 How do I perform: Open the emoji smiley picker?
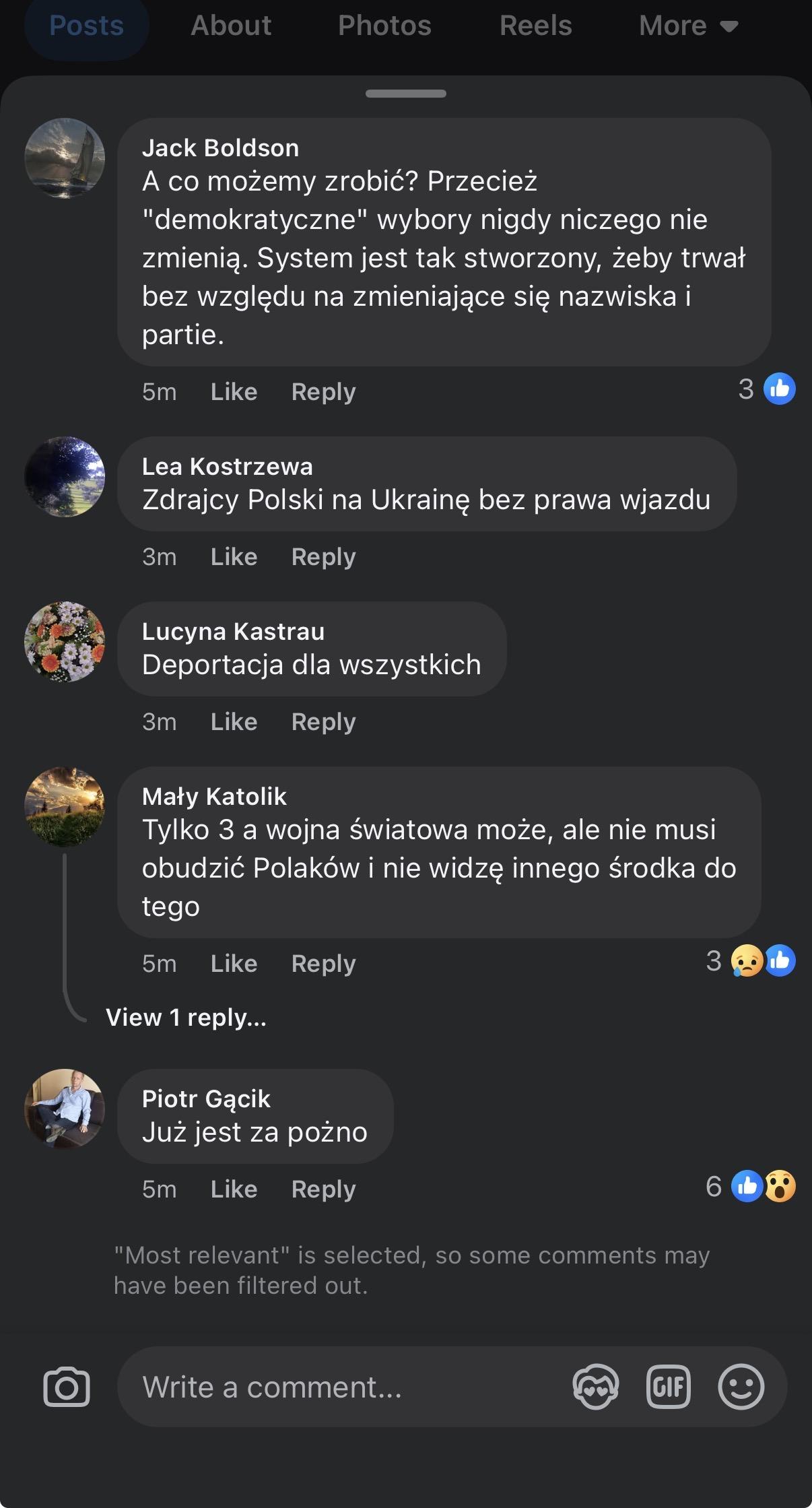point(741,1387)
